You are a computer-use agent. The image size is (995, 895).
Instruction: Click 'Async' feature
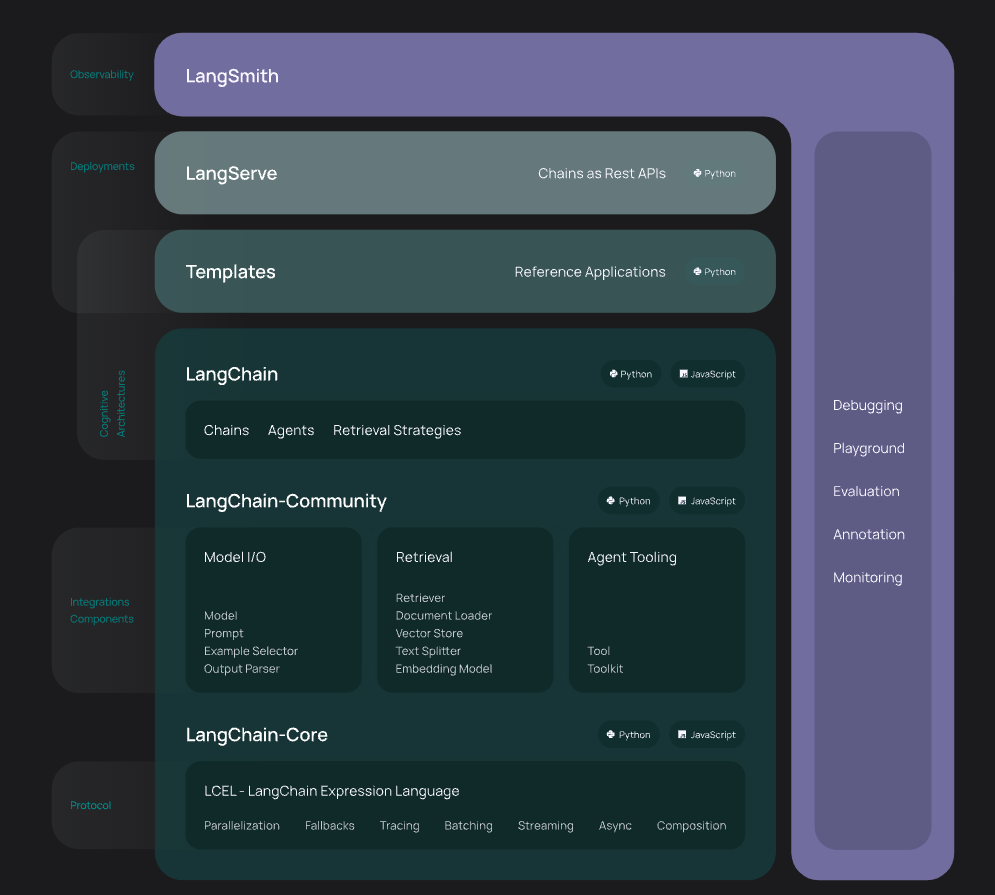coord(615,826)
